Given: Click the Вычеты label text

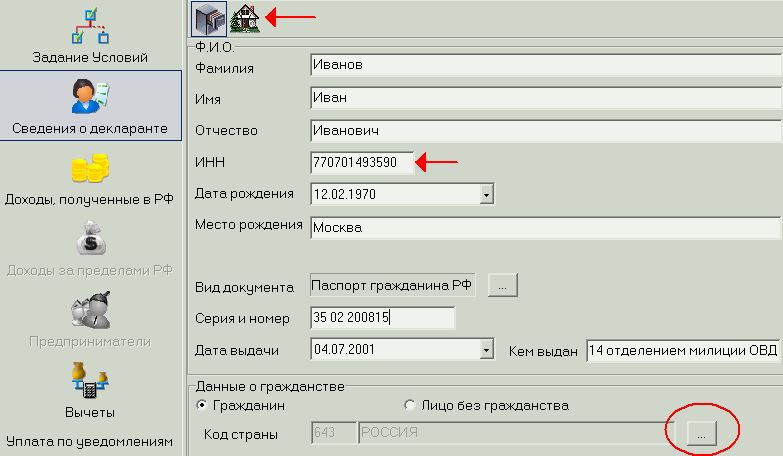Looking at the screenshot, I should coord(90,413).
